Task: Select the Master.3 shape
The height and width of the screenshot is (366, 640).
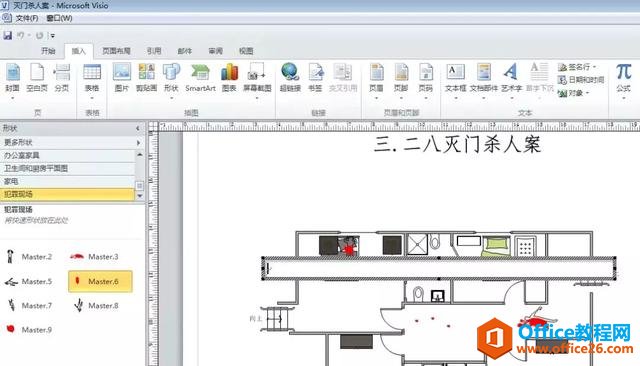Action: (x=94, y=257)
